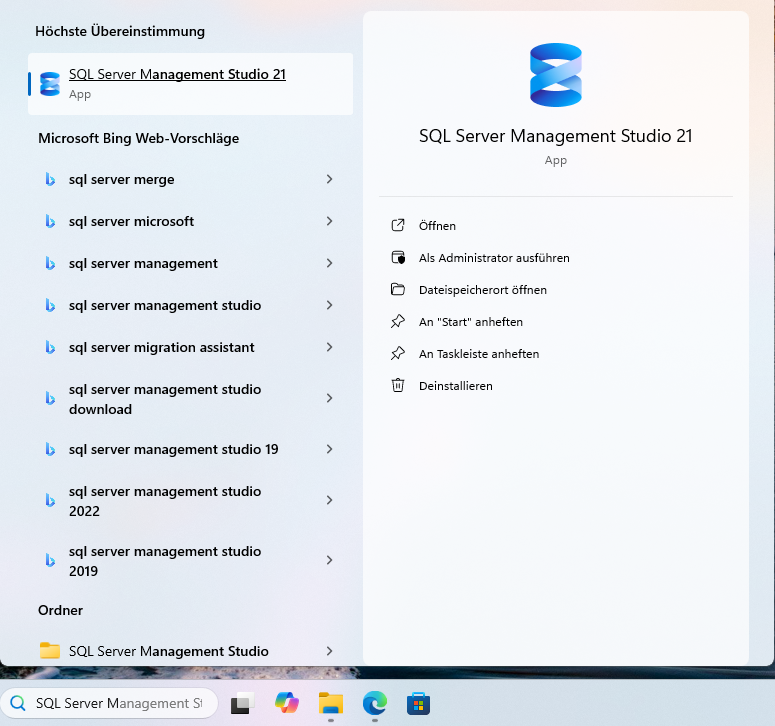Click the taskbar search box
The height and width of the screenshot is (726, 775).
[x=109, y=703]
